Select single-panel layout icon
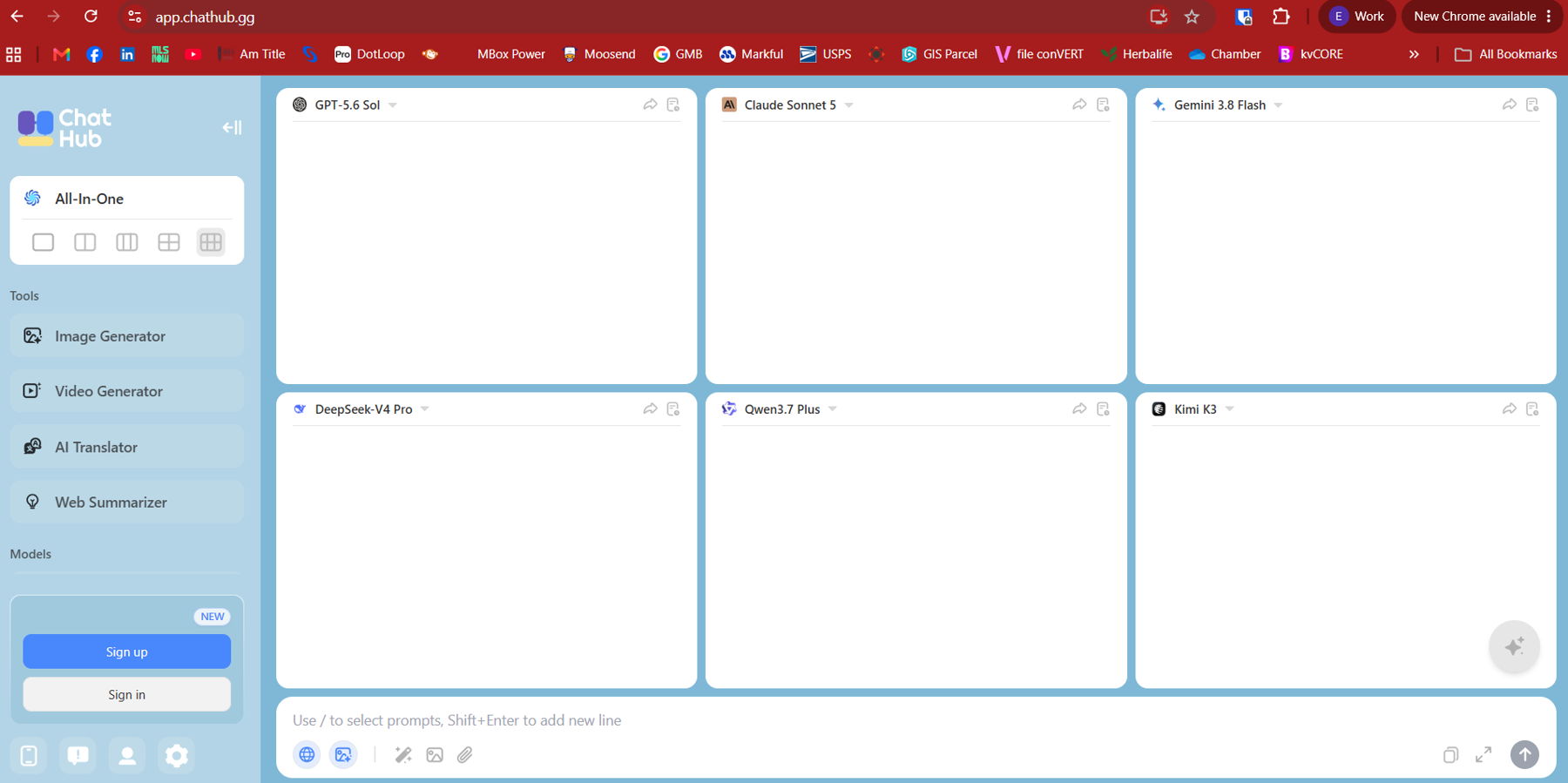Image resolution: width=1568 pixels, height=783 pixels. [43, 242]
